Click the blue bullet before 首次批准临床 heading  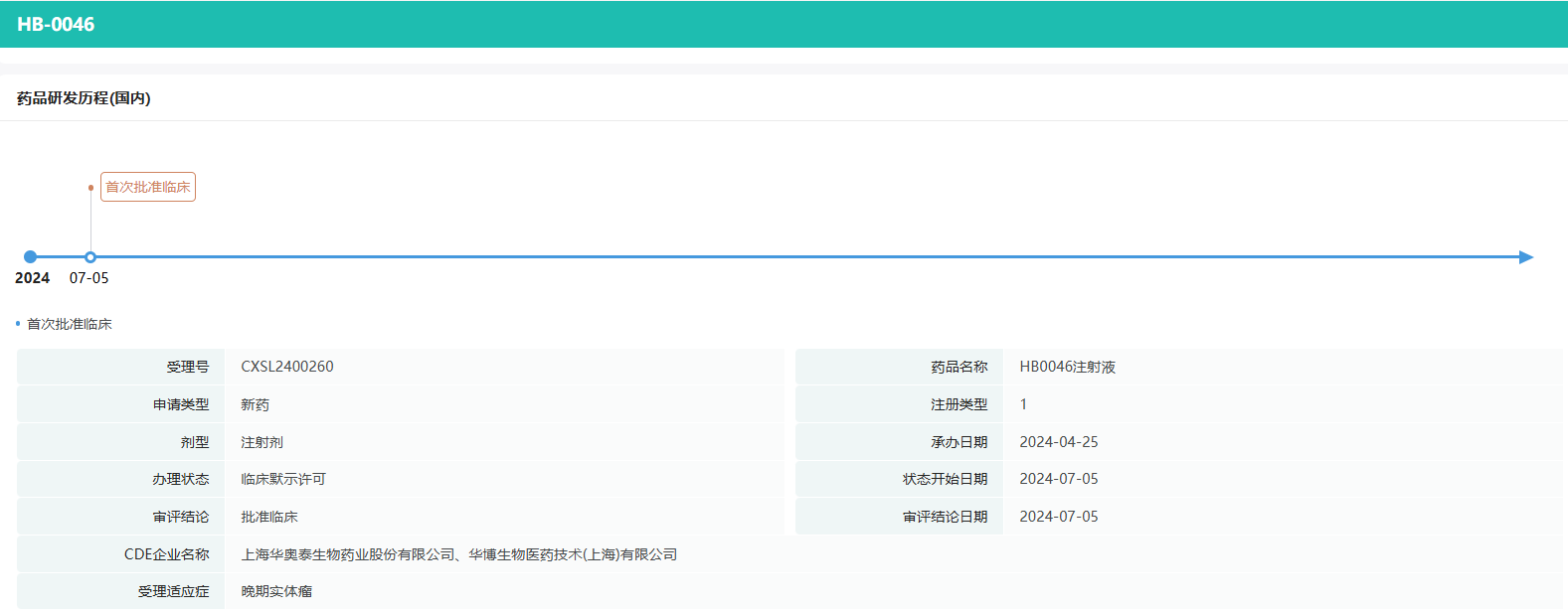pyautogui.click(x=18, y=324)
